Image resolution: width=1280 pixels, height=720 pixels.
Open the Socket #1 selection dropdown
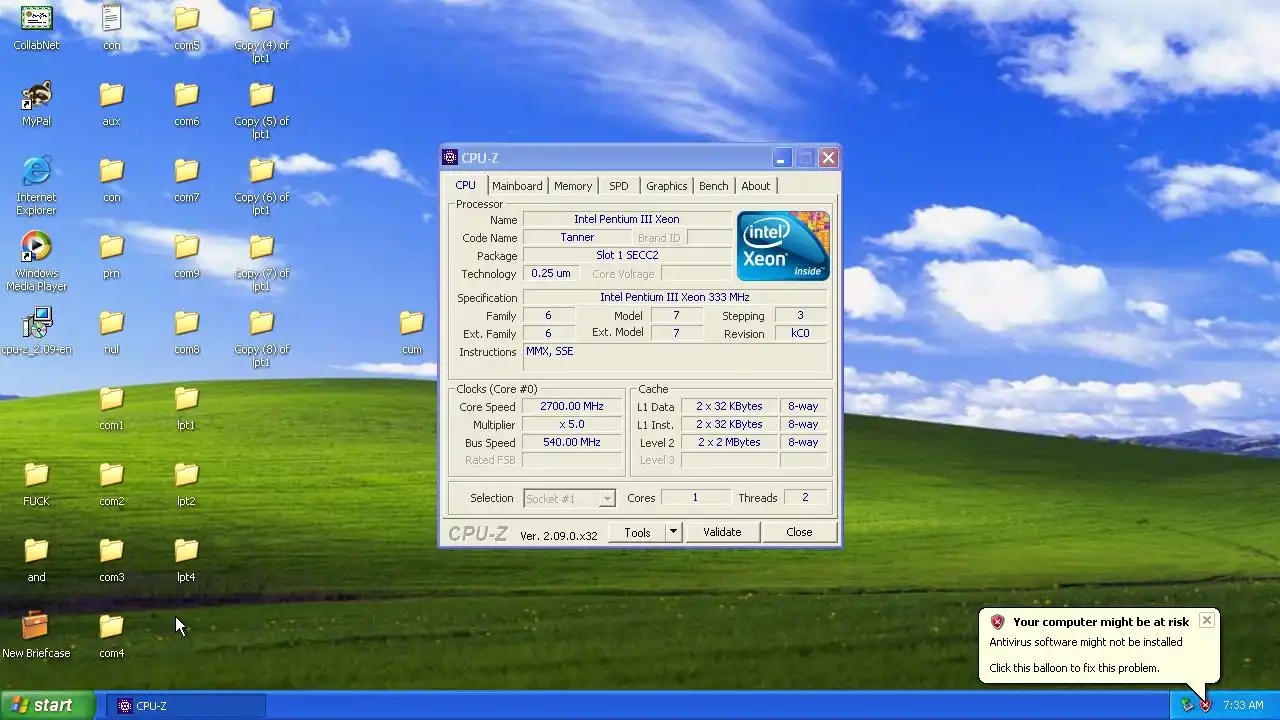(x=569, y=498)
